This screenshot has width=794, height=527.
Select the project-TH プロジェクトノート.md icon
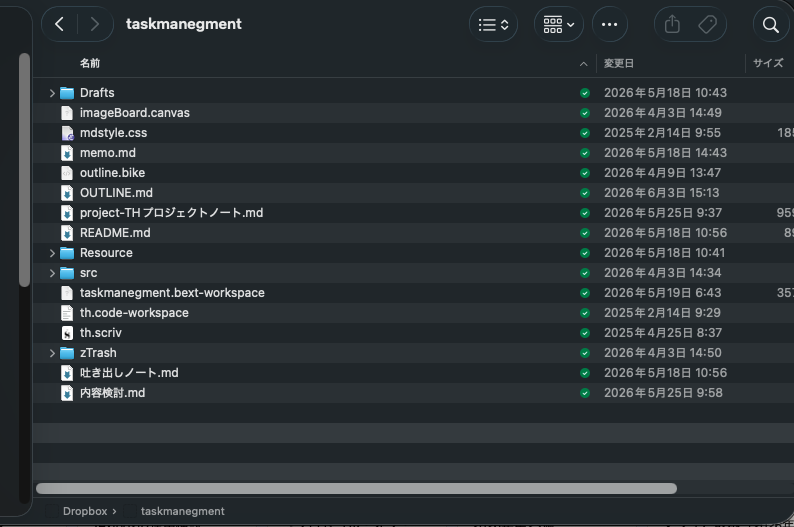coord(67,213)
